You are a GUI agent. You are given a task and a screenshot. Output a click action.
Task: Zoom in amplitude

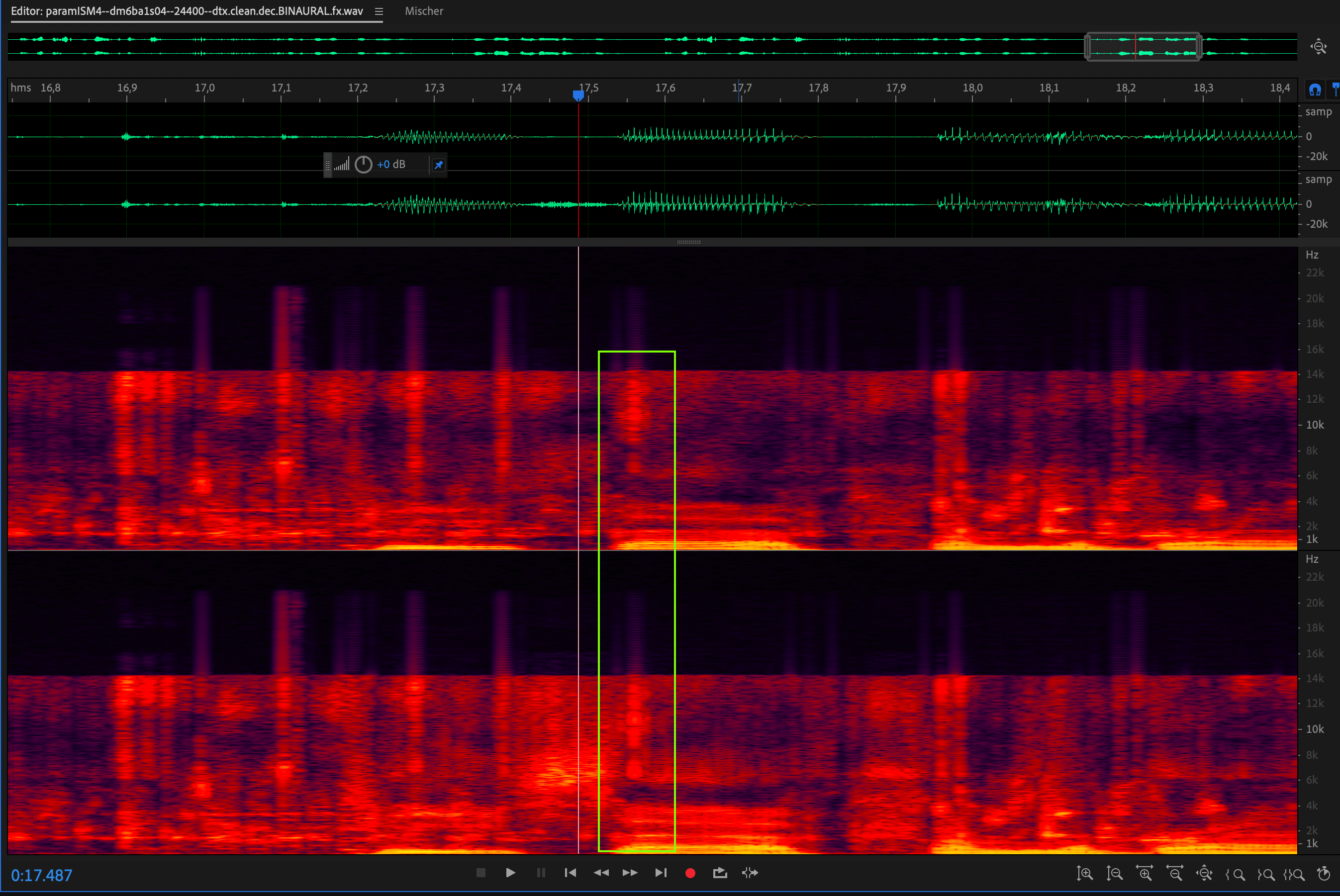point(1084,874)
